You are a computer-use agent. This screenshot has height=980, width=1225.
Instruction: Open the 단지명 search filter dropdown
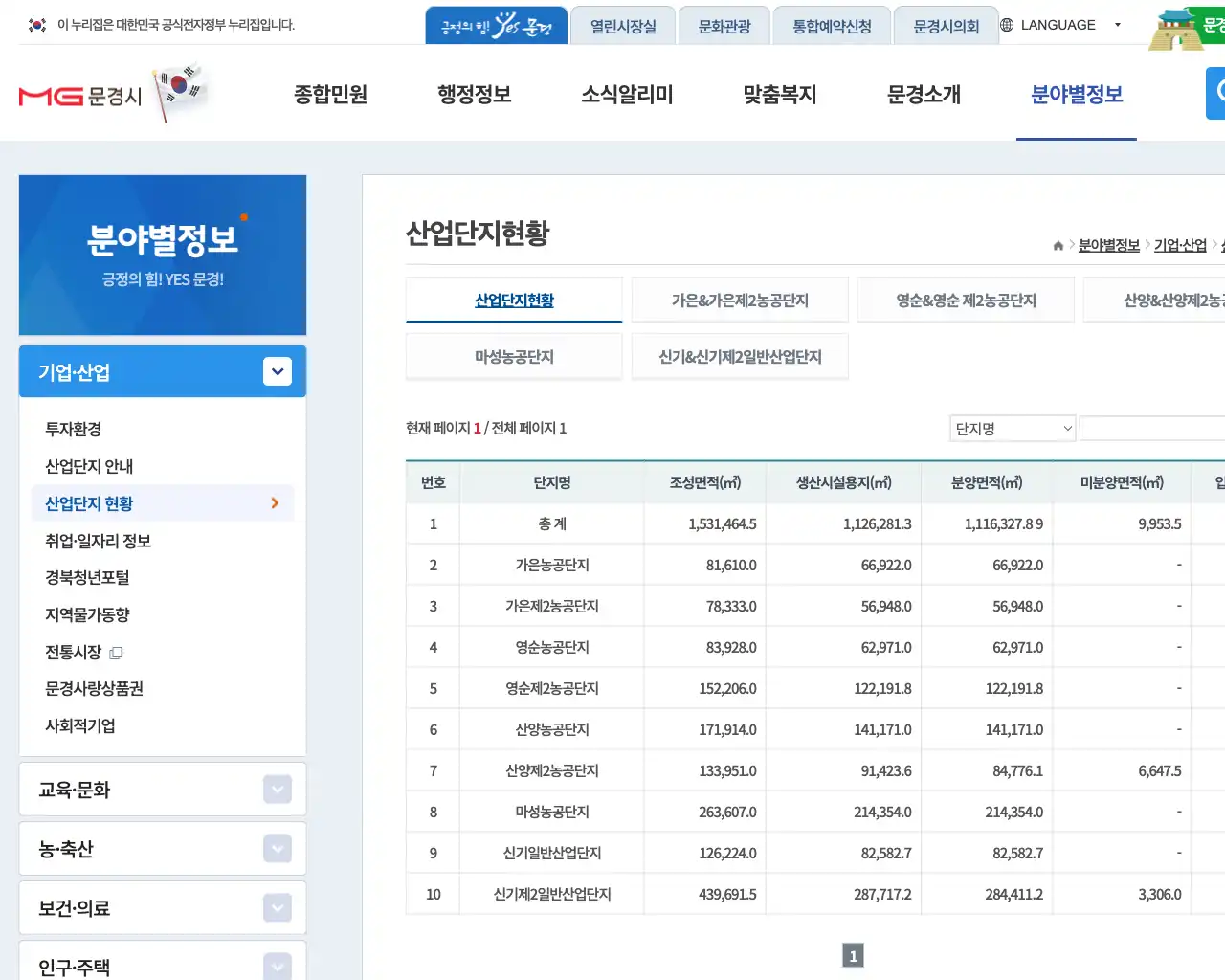pos(1013,429)
